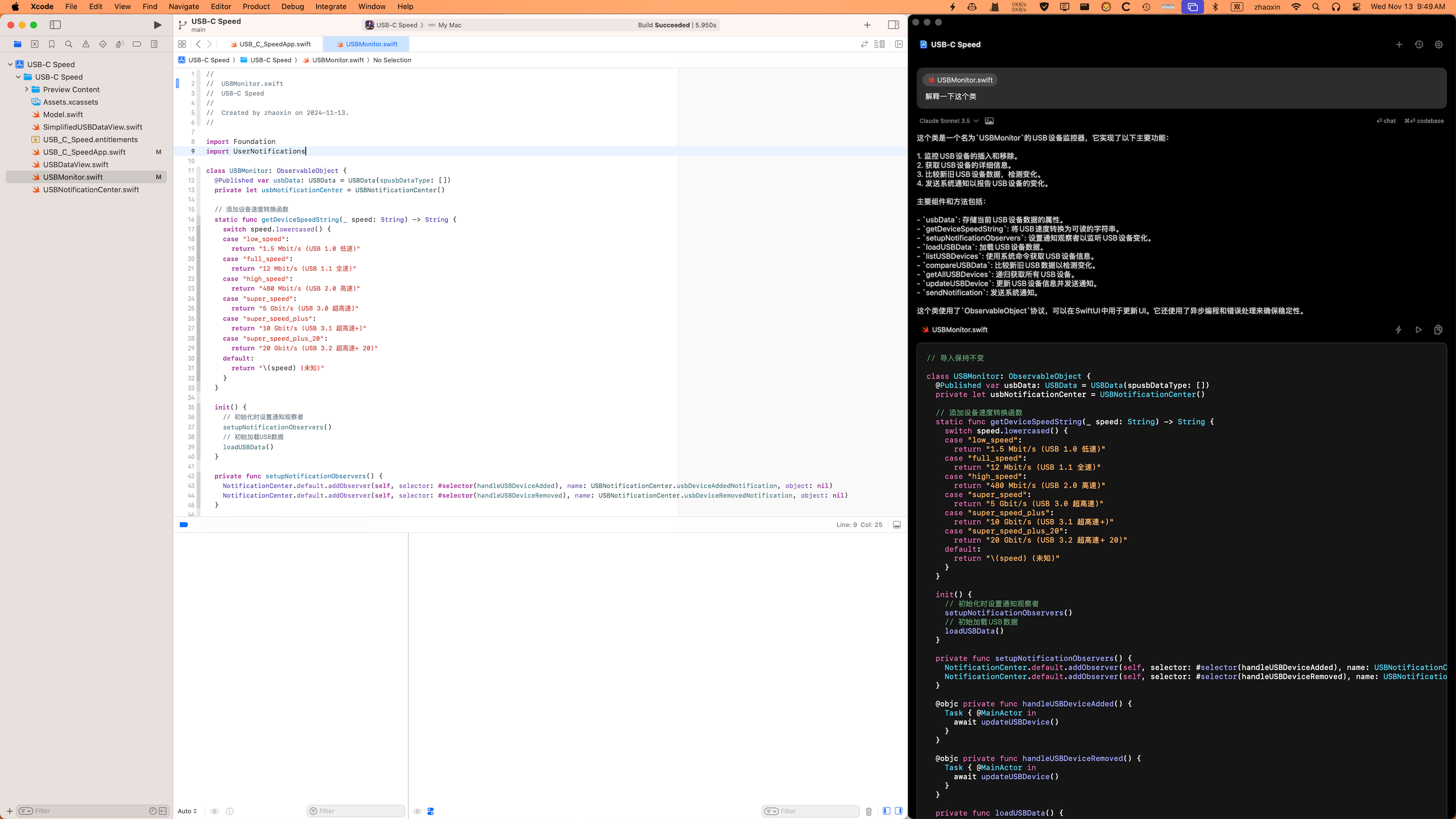Open the Project navigator folder icon
This screenshot has height=819, width=1456.
click(x=18, y=44)
